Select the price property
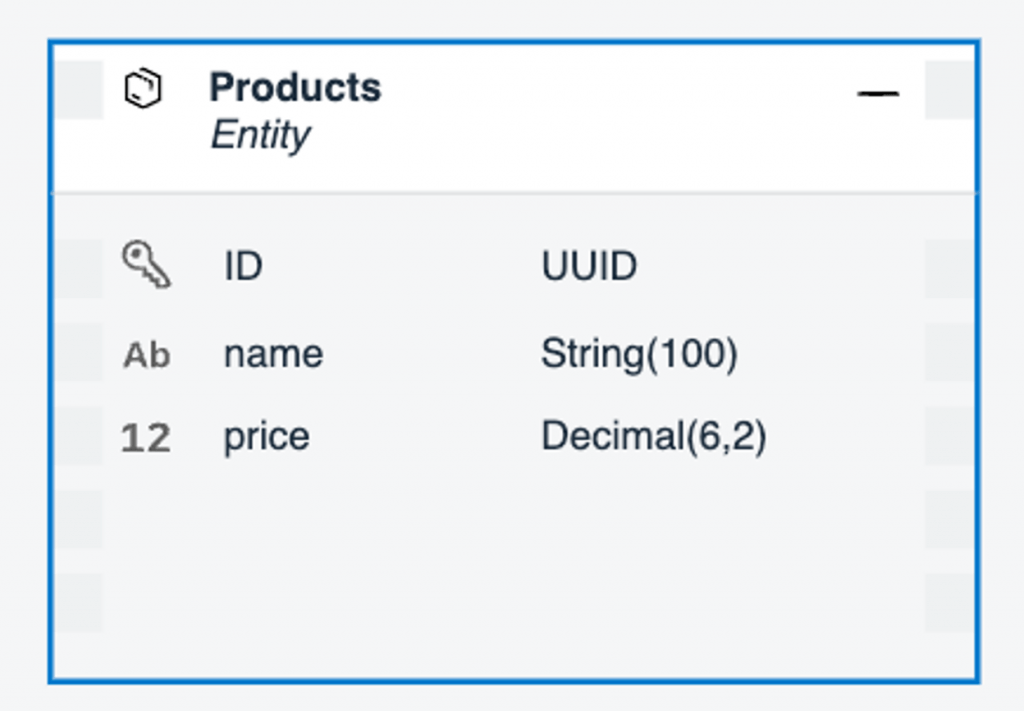This screenshot has height=711, width=1024. pyautogui.click(x=266, y=437)
